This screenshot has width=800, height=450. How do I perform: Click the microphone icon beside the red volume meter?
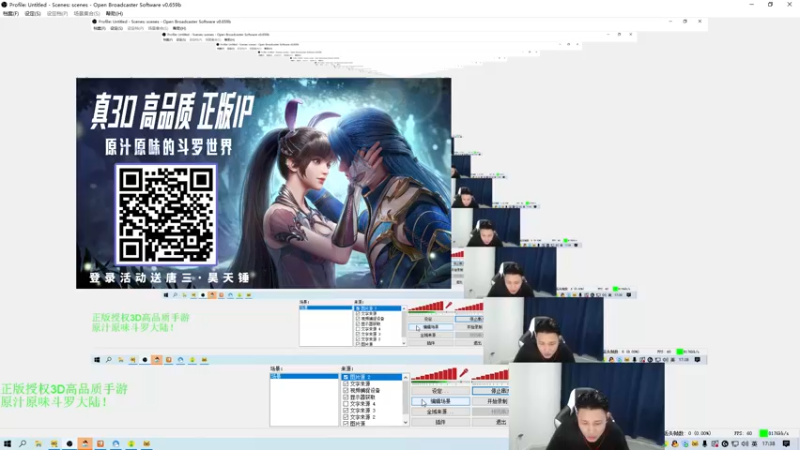point(463,374)
